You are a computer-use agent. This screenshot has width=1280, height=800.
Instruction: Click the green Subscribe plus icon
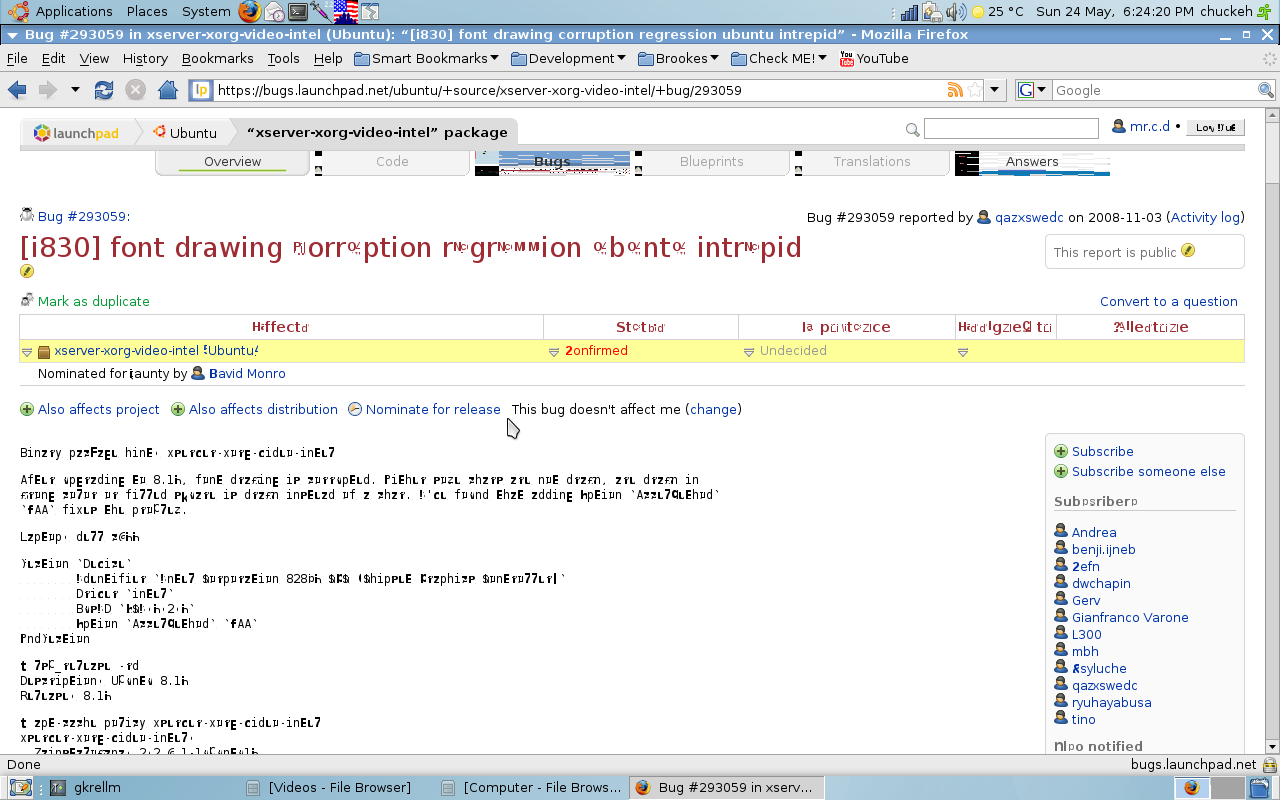pos(1061,452)
